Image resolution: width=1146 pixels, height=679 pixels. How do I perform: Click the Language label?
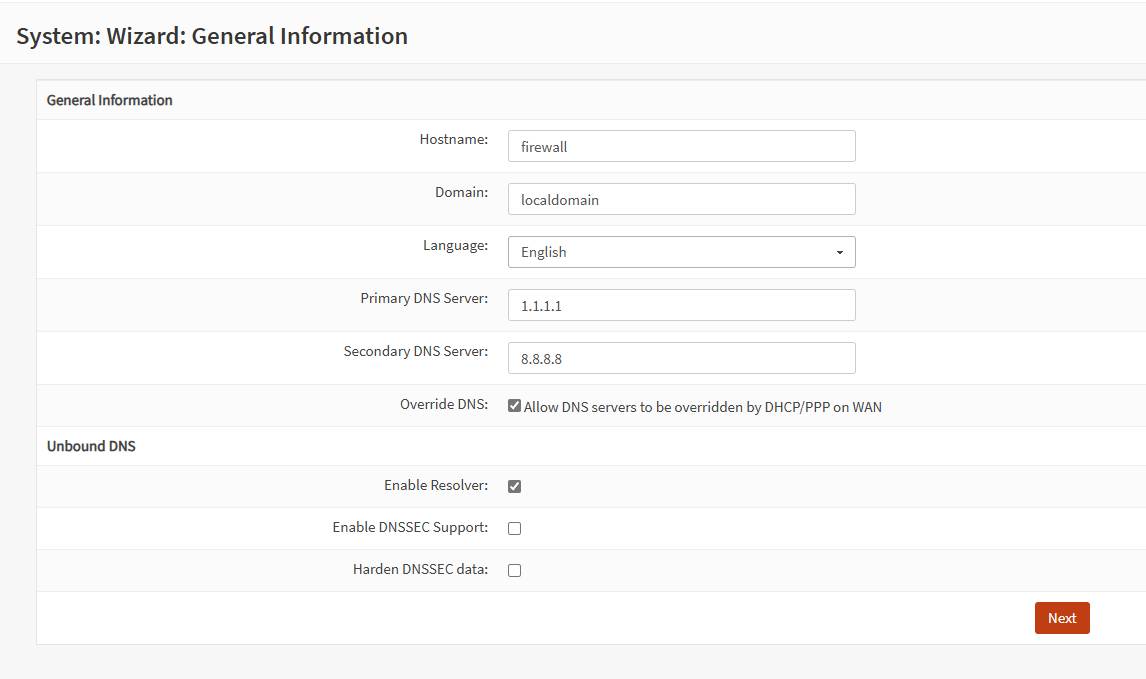tap(455, 246)
